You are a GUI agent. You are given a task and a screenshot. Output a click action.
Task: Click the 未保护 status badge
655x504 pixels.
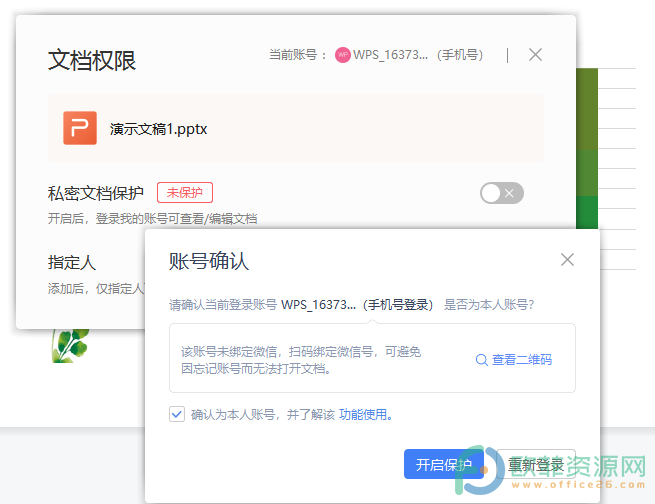coord(185,192)
